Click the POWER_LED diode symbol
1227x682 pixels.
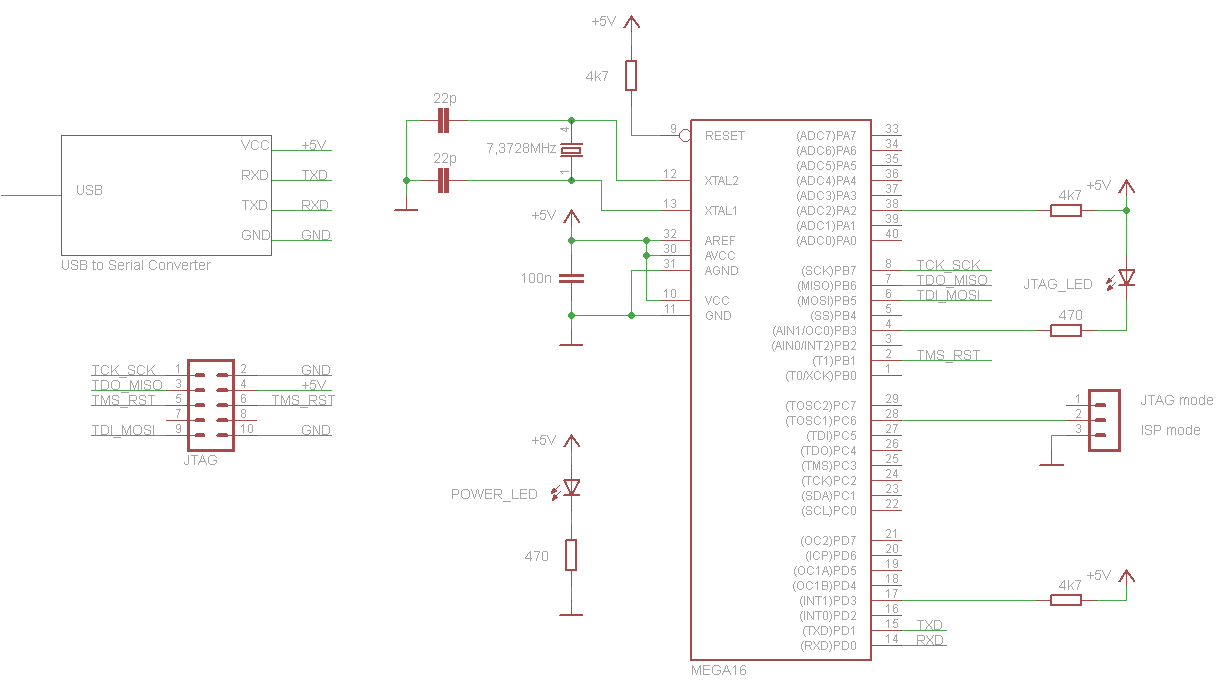click(570, 488)
